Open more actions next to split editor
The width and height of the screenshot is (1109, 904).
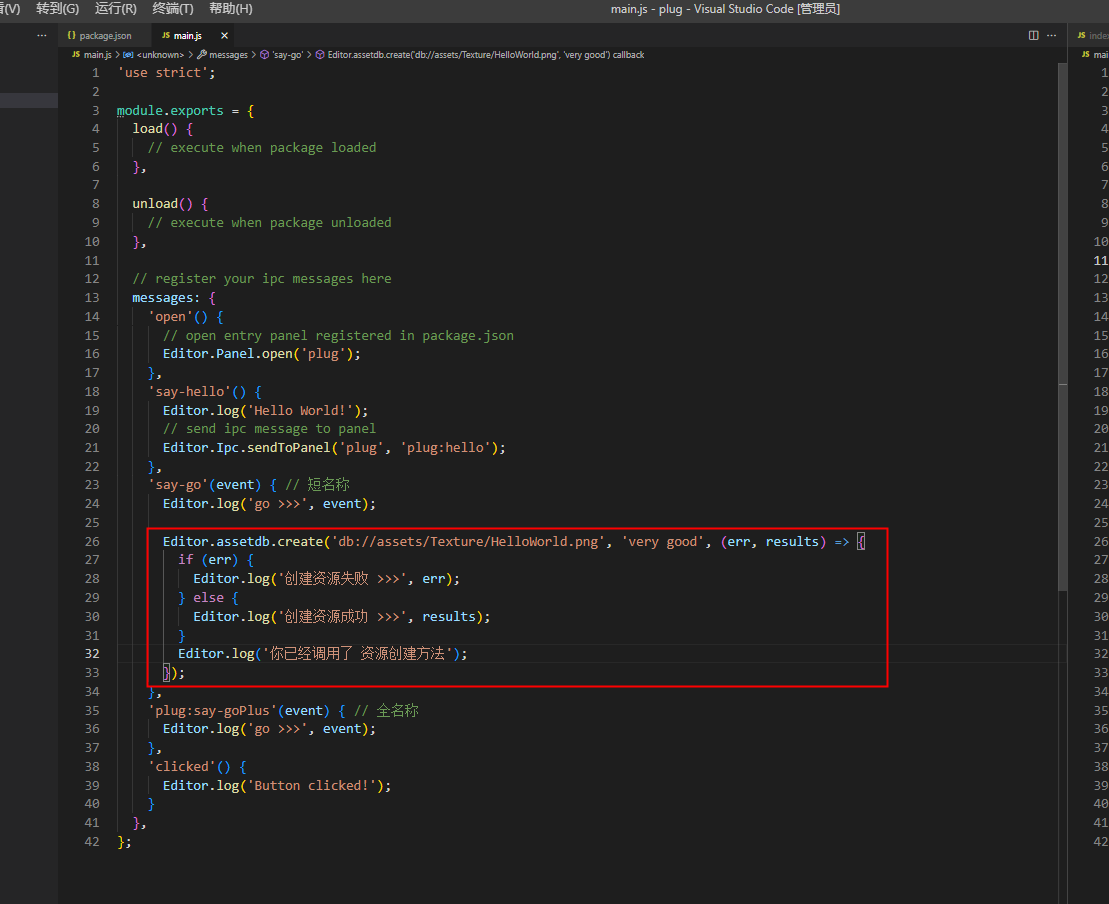tap(1052, 35)
